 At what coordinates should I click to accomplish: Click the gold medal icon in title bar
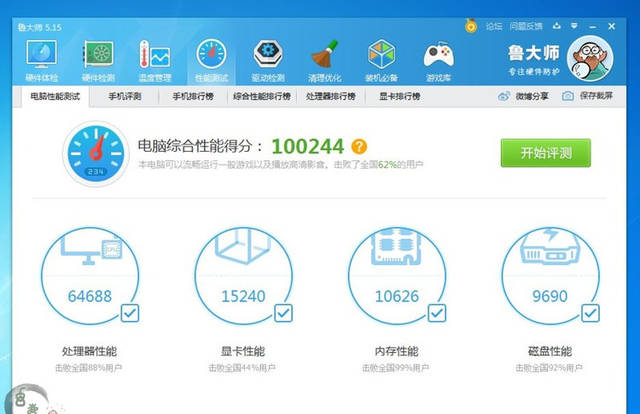(x=471, y=26)
